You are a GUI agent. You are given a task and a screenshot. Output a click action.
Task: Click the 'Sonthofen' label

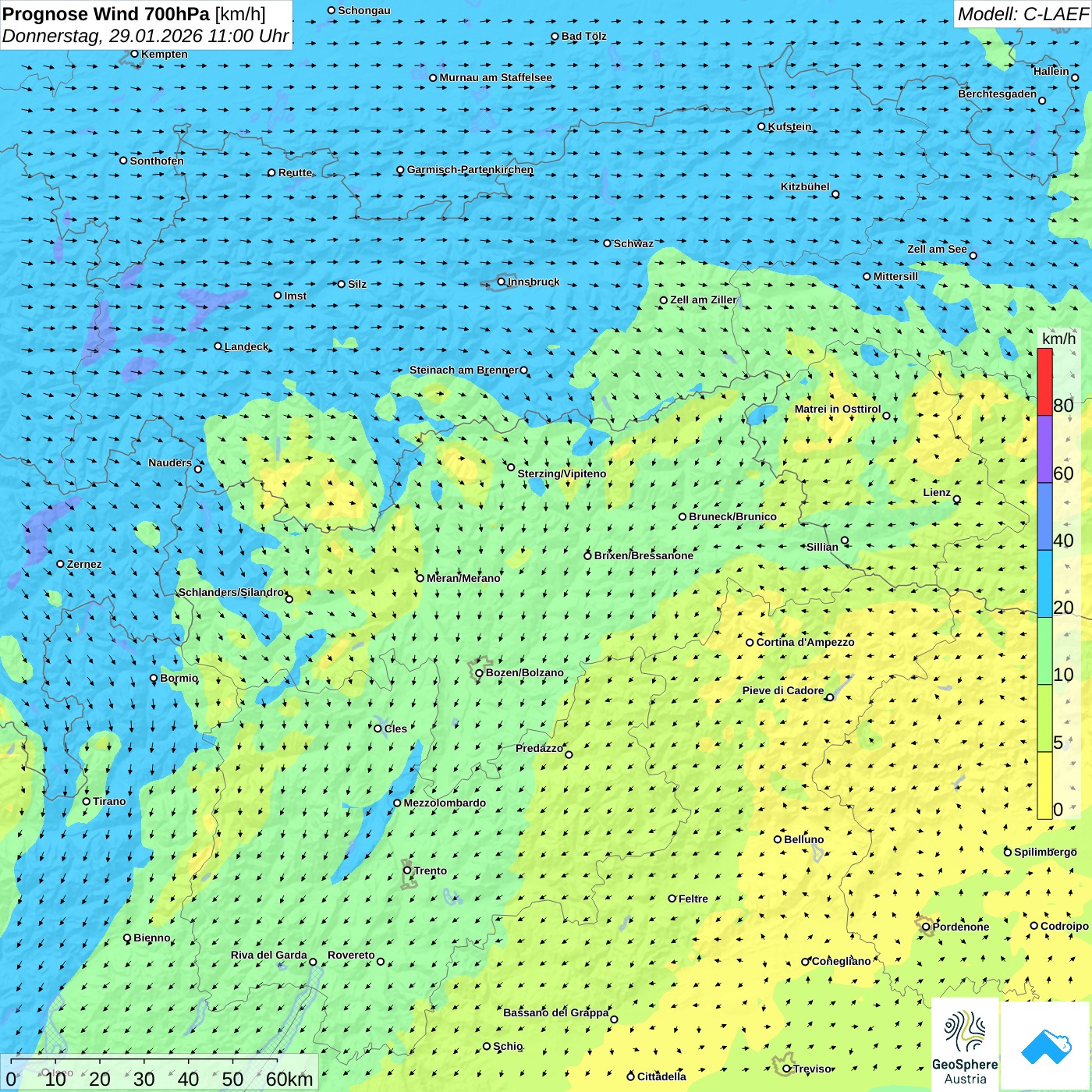(157, 161)
